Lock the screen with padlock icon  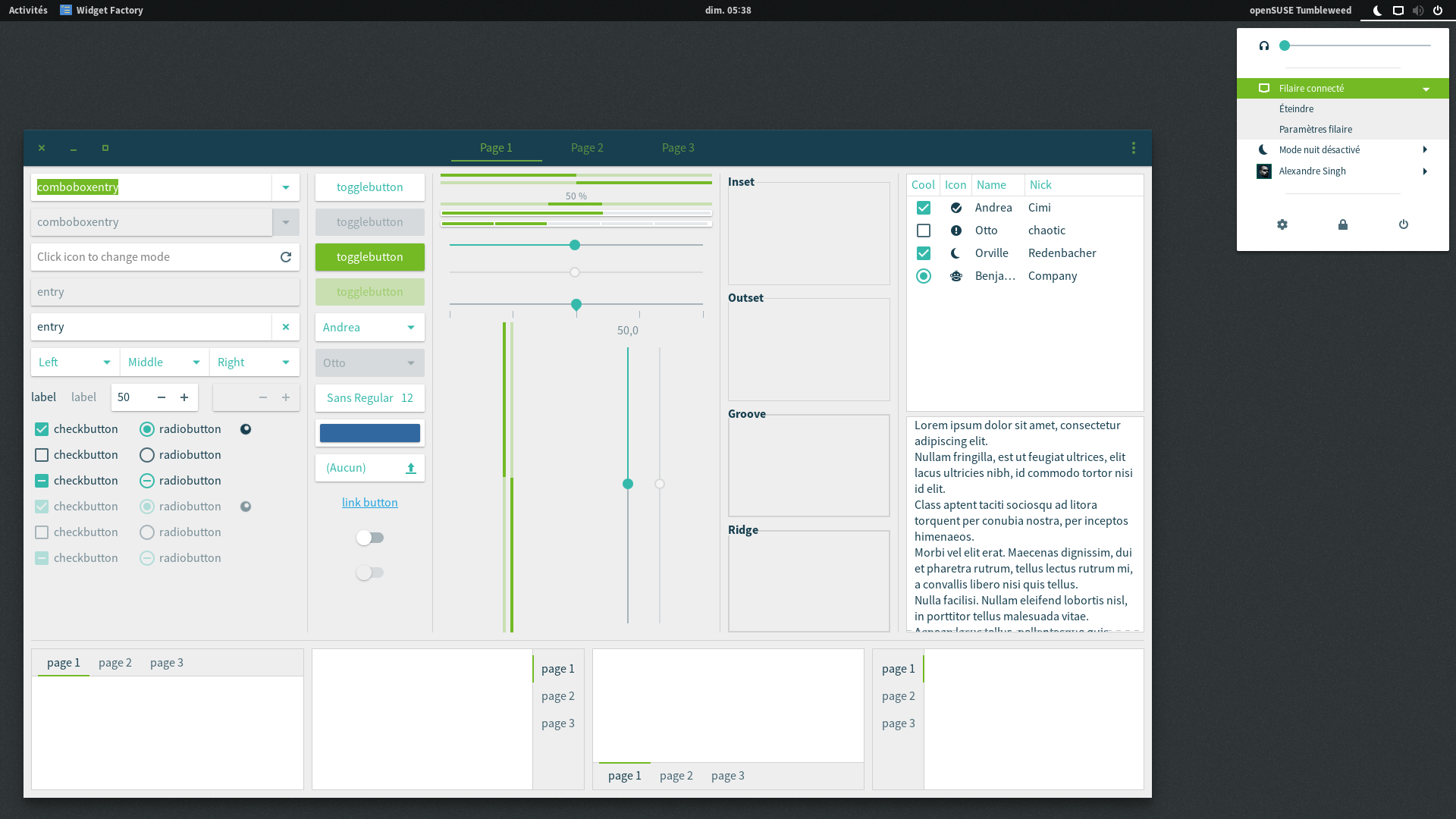1343,224
